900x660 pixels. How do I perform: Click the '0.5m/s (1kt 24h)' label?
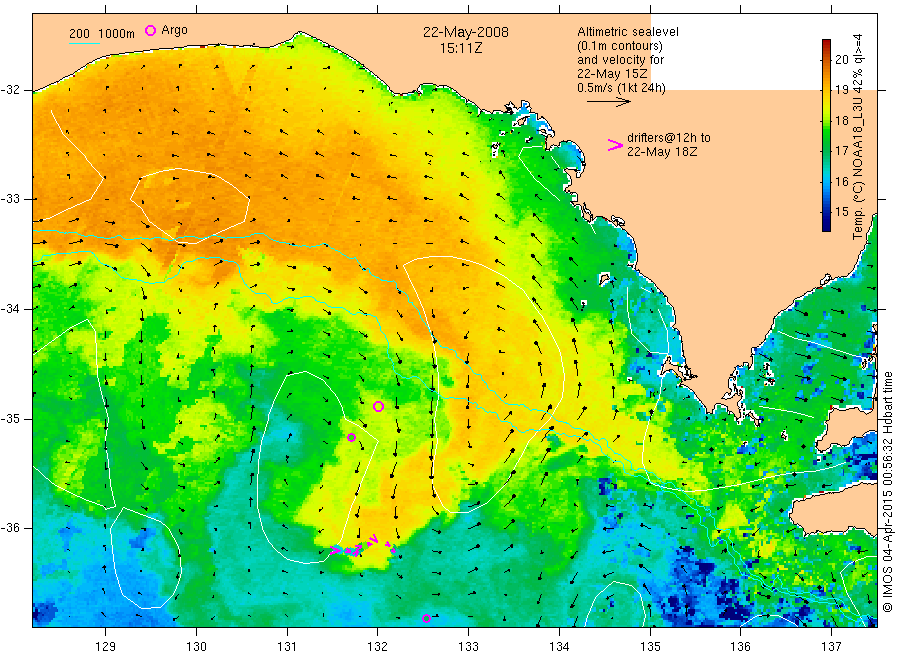[x=622, y=88]
